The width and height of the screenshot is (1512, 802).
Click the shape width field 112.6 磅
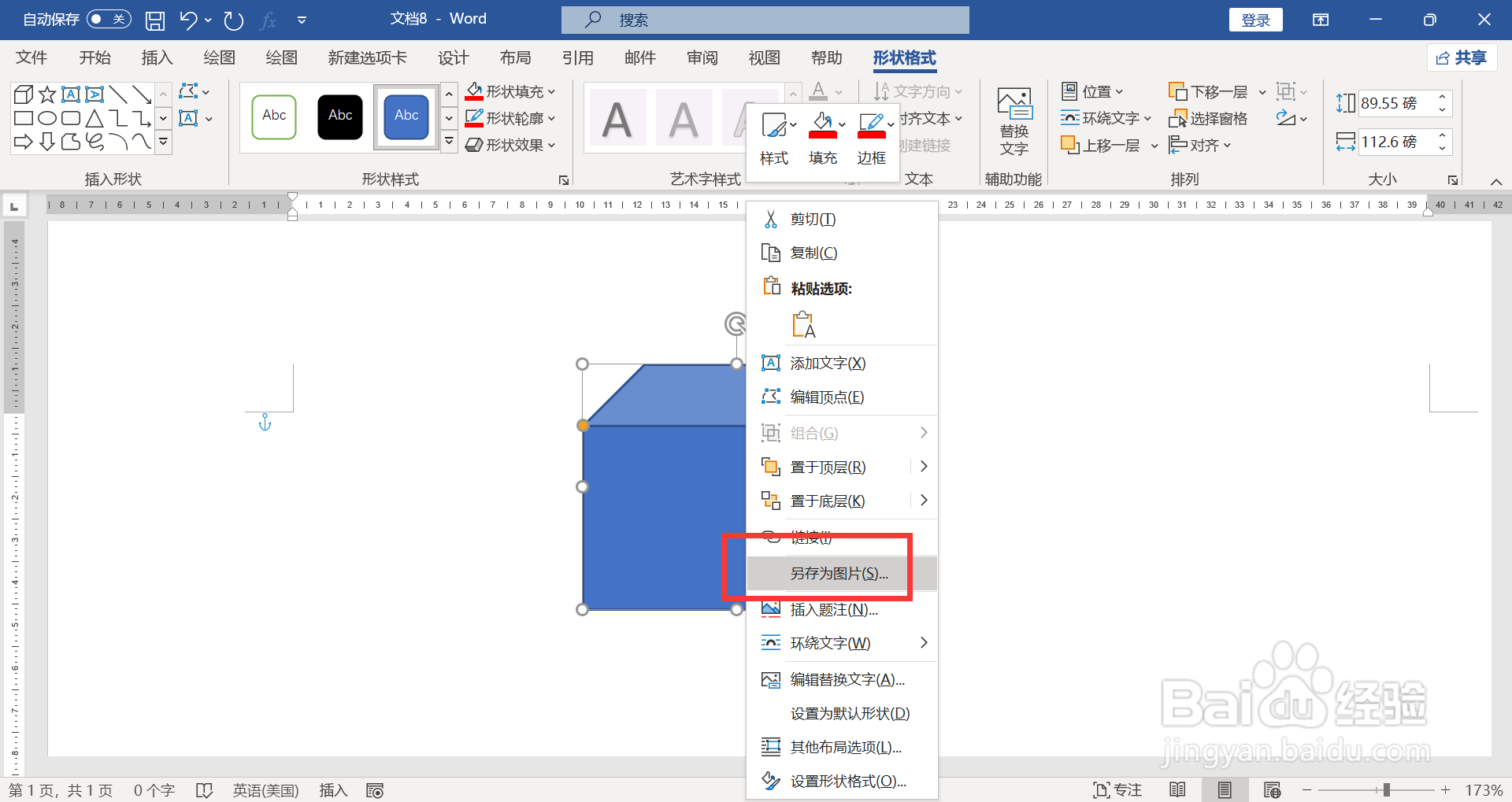tap(1395, 142)
